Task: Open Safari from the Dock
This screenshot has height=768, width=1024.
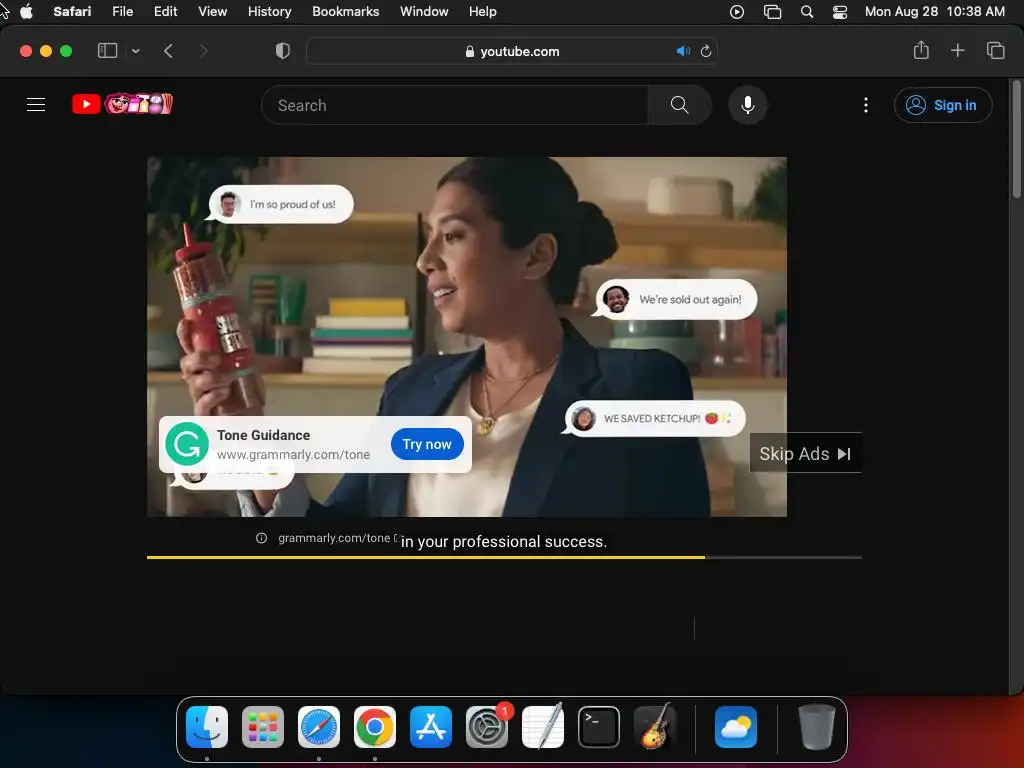Action: 319,727
